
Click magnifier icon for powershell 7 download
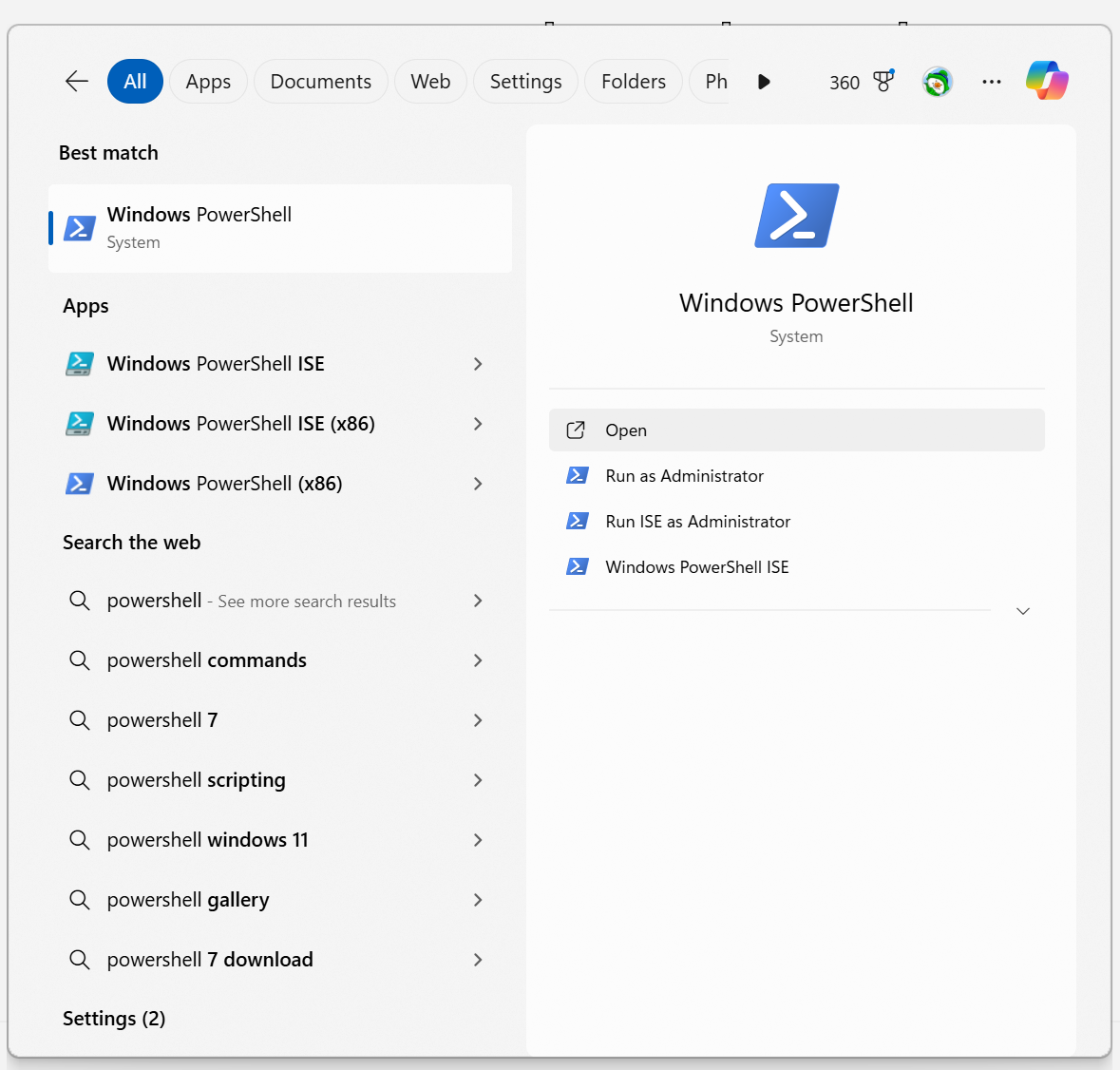click(79, 960)
